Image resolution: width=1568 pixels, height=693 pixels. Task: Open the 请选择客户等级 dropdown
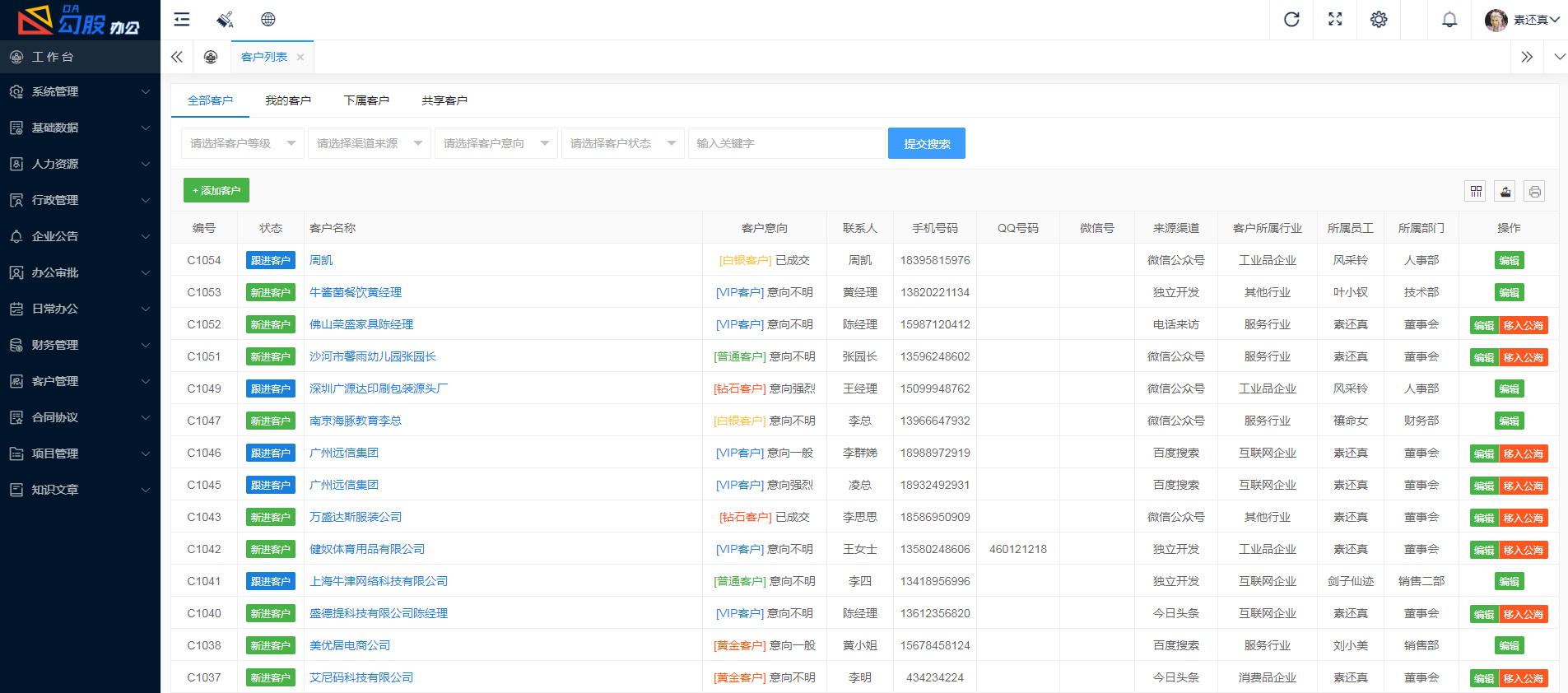click(243, 143)
